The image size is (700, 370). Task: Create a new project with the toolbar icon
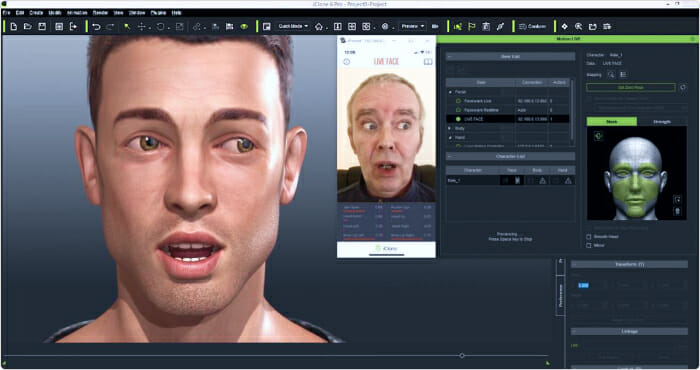(13, 27)
